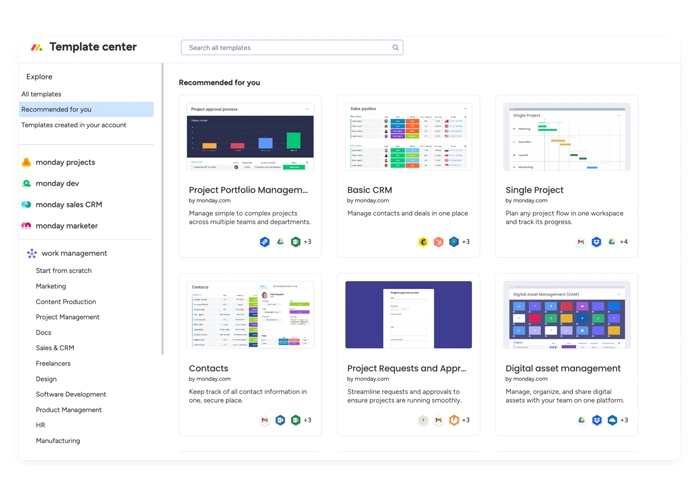Click the blue hexagon icon on Basic CRM card
The width and height of the screenshot is (700, 497).
[x=454, y=242]
